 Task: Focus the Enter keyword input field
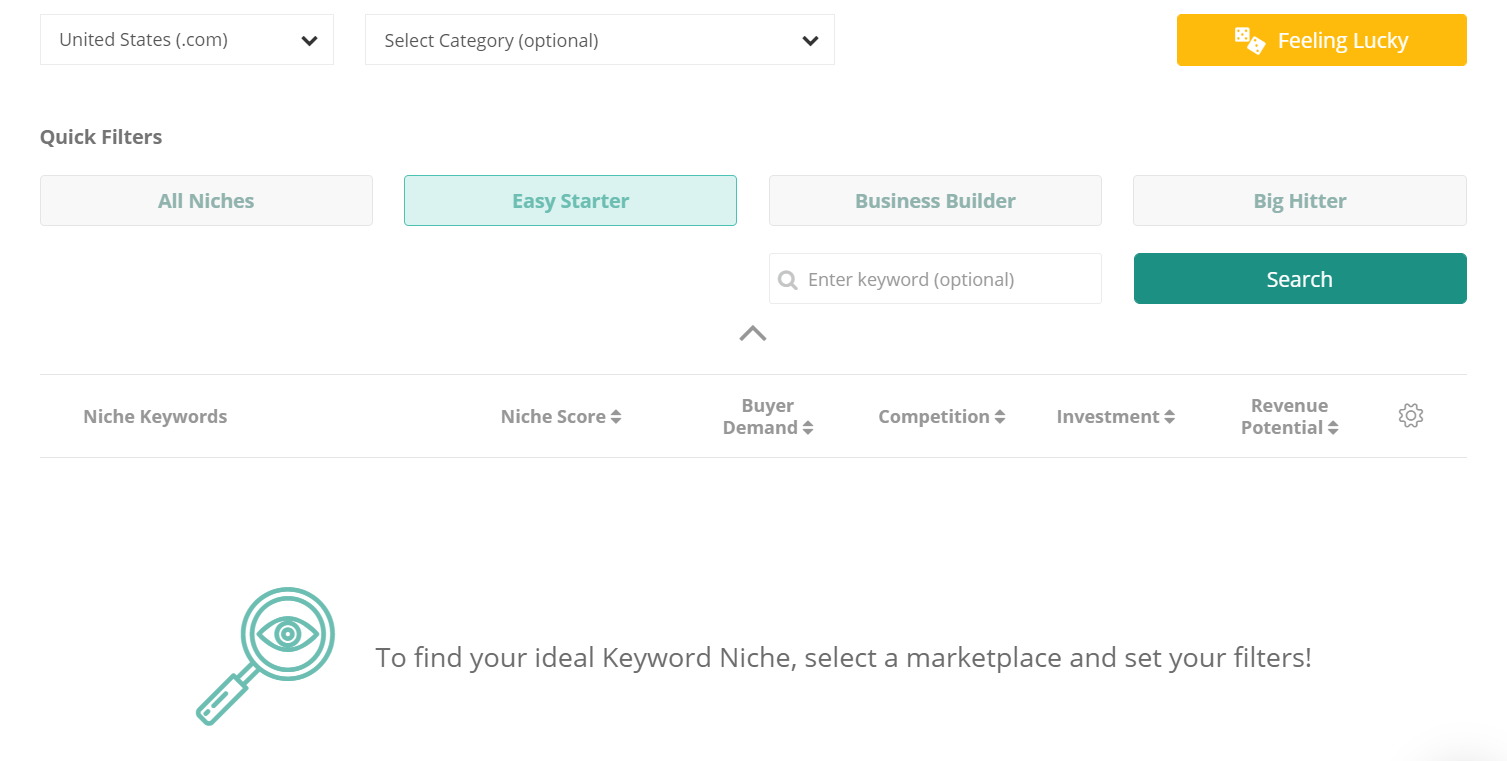click(945, 280)
